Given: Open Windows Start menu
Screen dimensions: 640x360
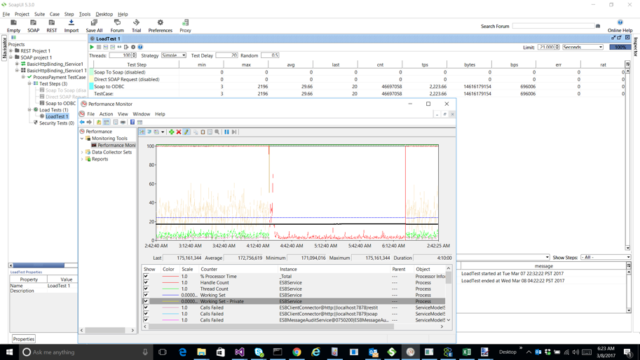Looking at the screenshot, I should (9, 352).
